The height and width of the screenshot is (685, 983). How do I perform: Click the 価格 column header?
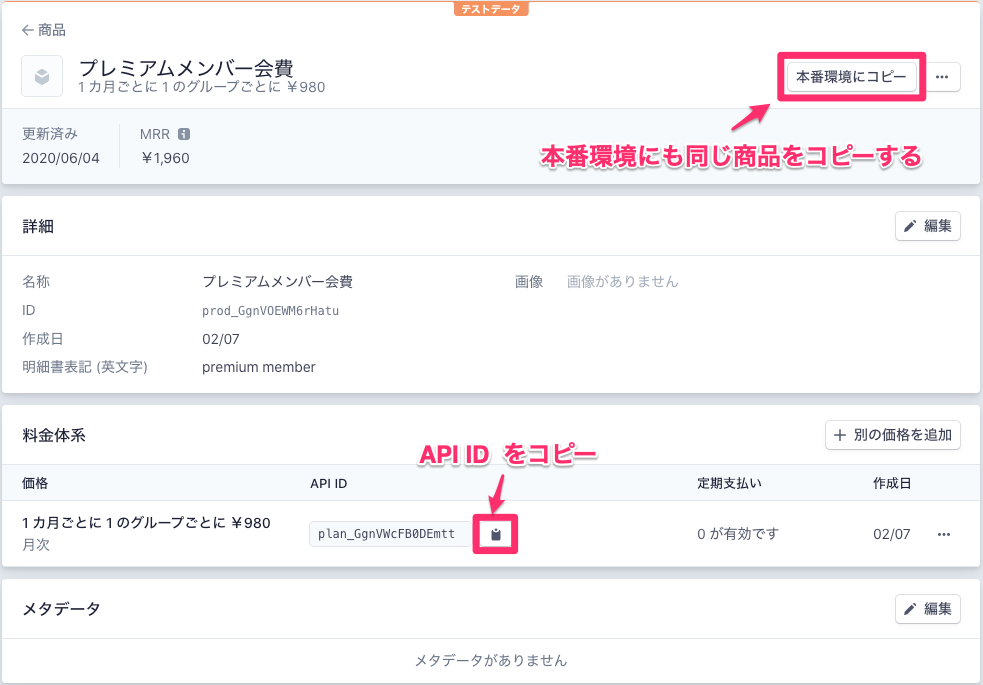click(x=35, y=483)
